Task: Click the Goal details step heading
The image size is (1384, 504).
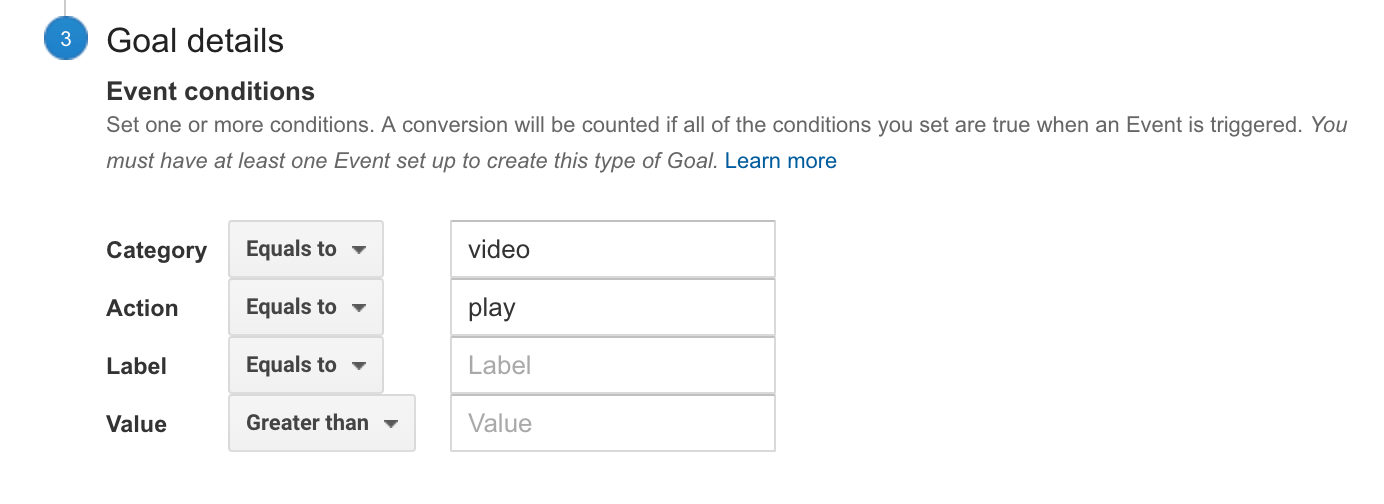Action: click(x=195, y=41)
